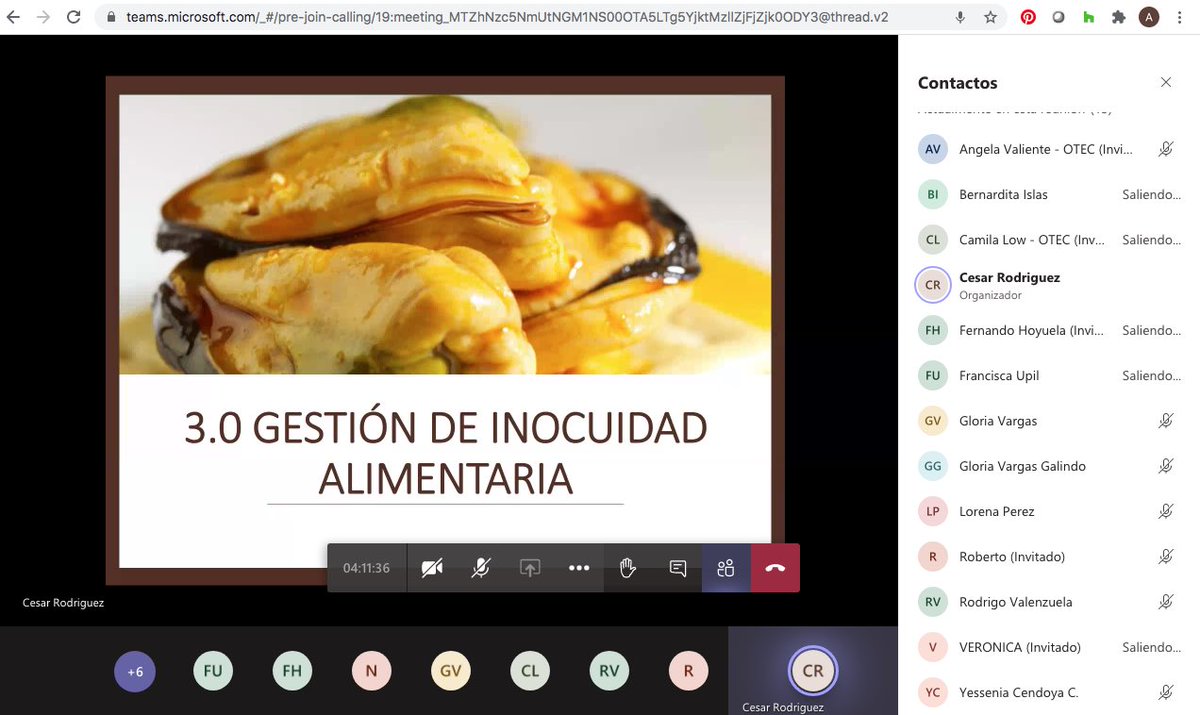Open the share screen tray
1200x715 pixels.
pyautogui.click(x=530, y=568)
